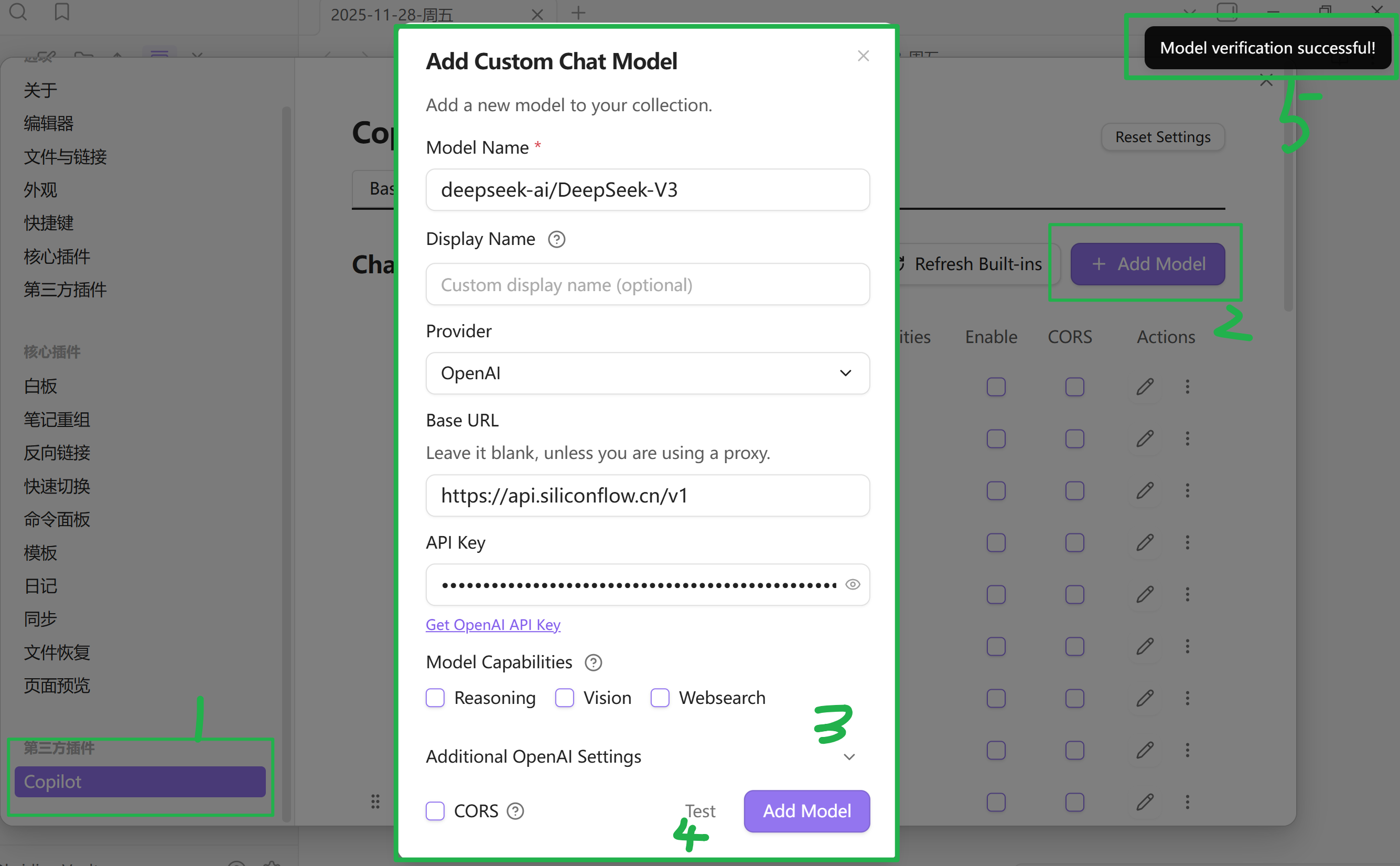Toggle the CORS checkbox in dialog
Viewport: 1400px width, 866px height.
coord(435,811)
